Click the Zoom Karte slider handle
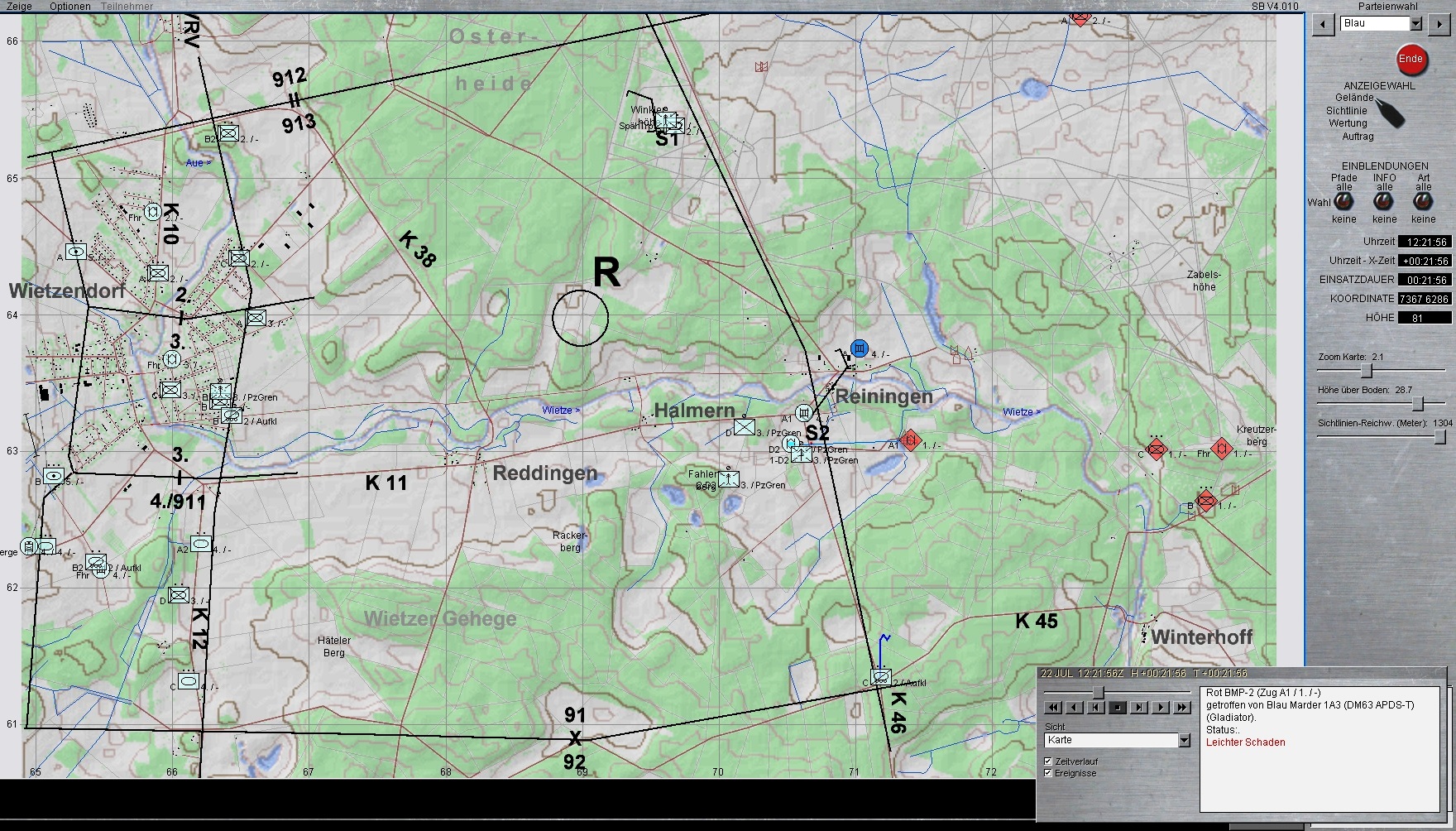 (1367, 371)
